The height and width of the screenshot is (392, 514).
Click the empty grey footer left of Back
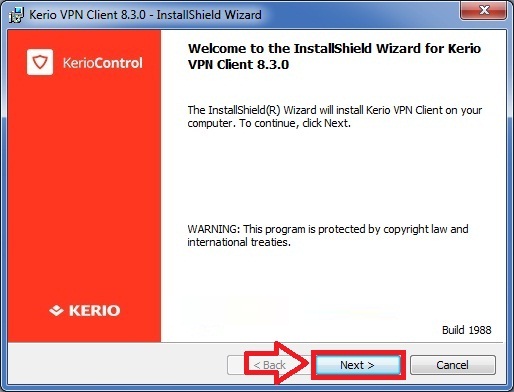[117, 365]
